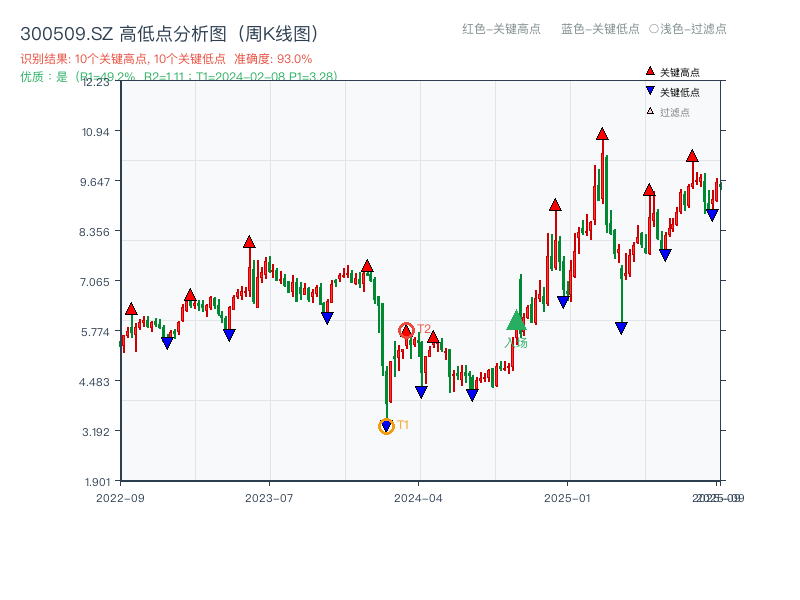This screenshot has height=600, width=800.
Task: Click the rightmost red key-high triangle
Action: coord(692,156)
